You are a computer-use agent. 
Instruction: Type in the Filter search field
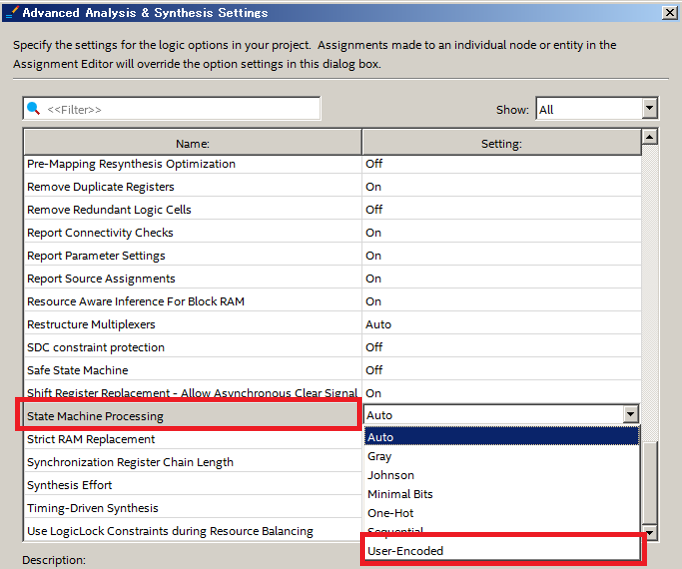coord(180,109)
